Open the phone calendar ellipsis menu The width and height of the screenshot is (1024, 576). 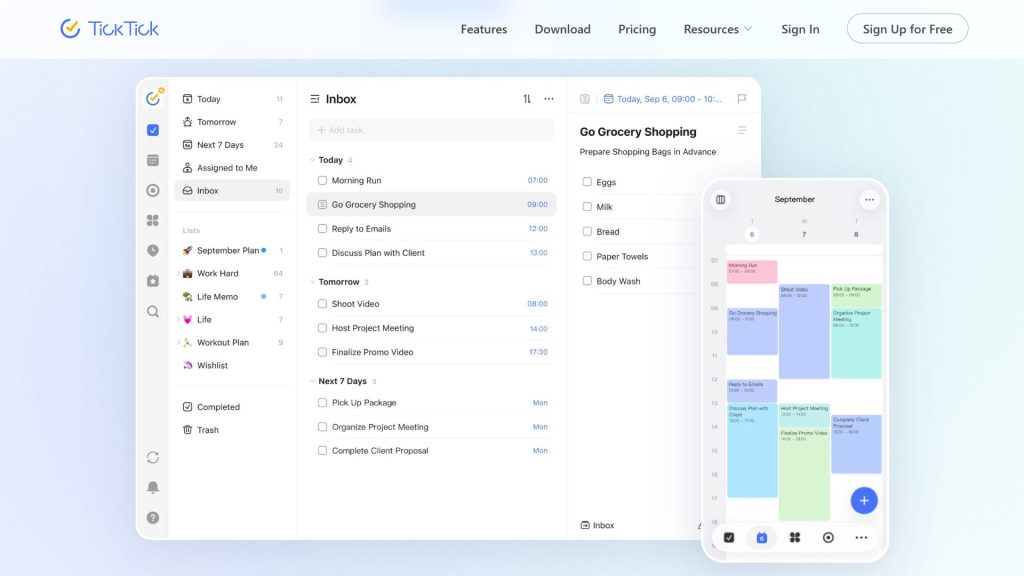point(869,199)
